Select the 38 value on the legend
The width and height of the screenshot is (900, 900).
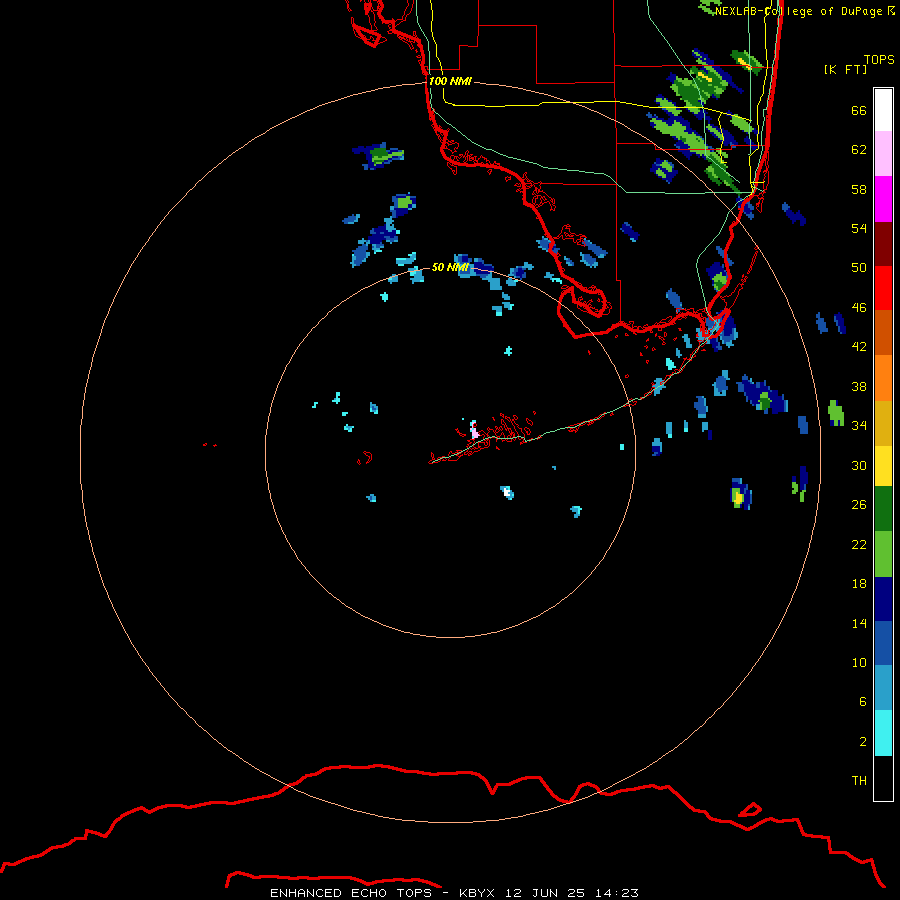[859, 386]
